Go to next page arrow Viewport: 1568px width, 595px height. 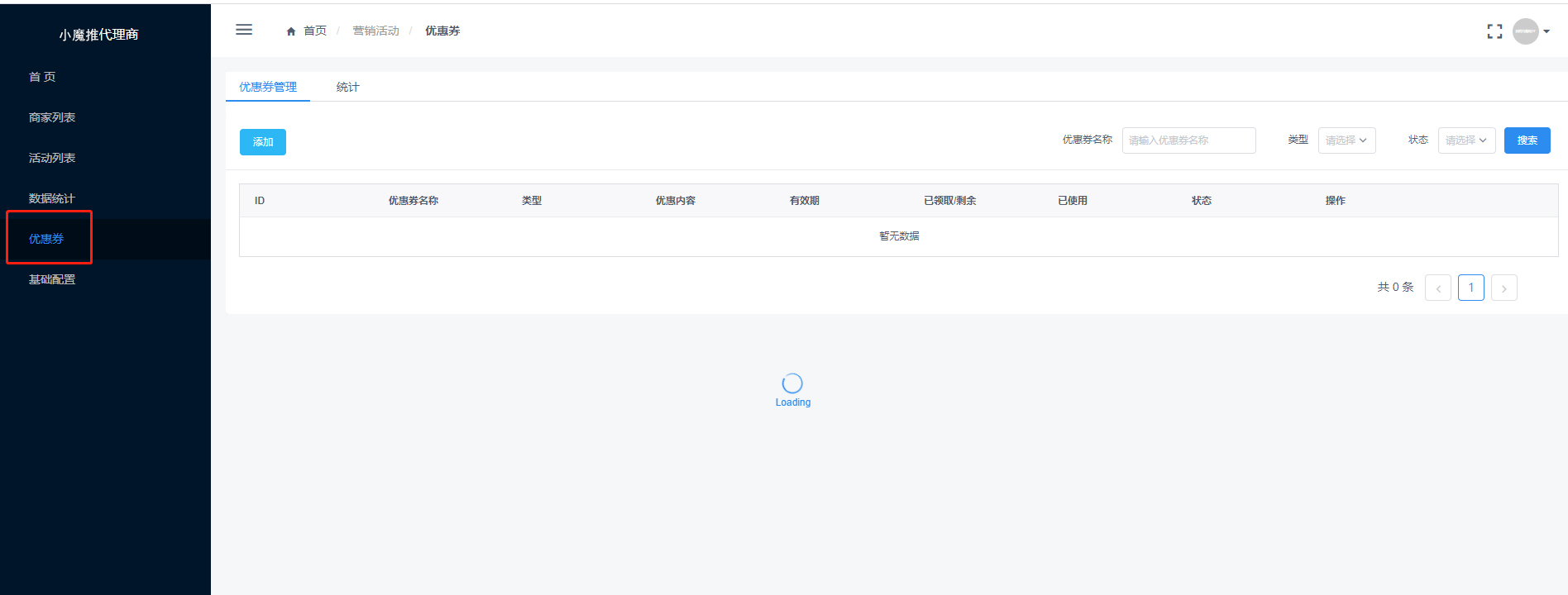tap(1503, 288)
